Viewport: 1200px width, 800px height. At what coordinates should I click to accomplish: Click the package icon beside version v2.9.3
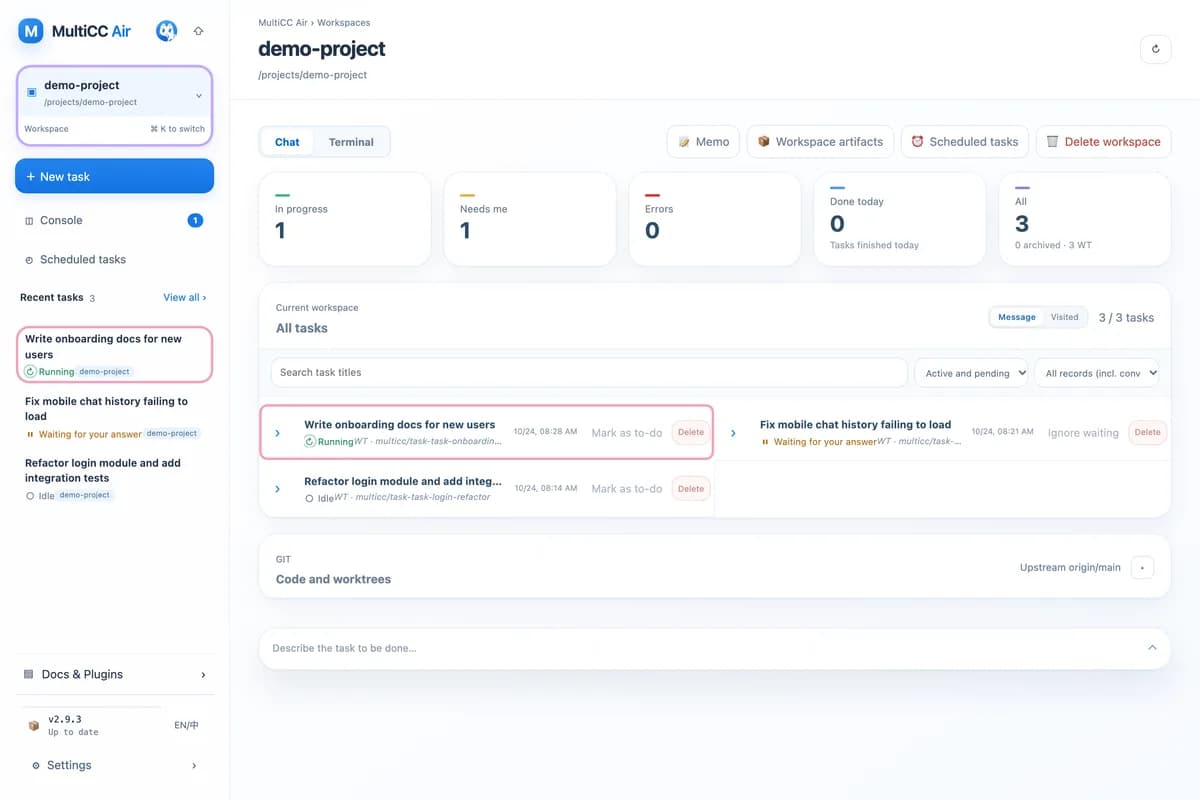[34, 725]
